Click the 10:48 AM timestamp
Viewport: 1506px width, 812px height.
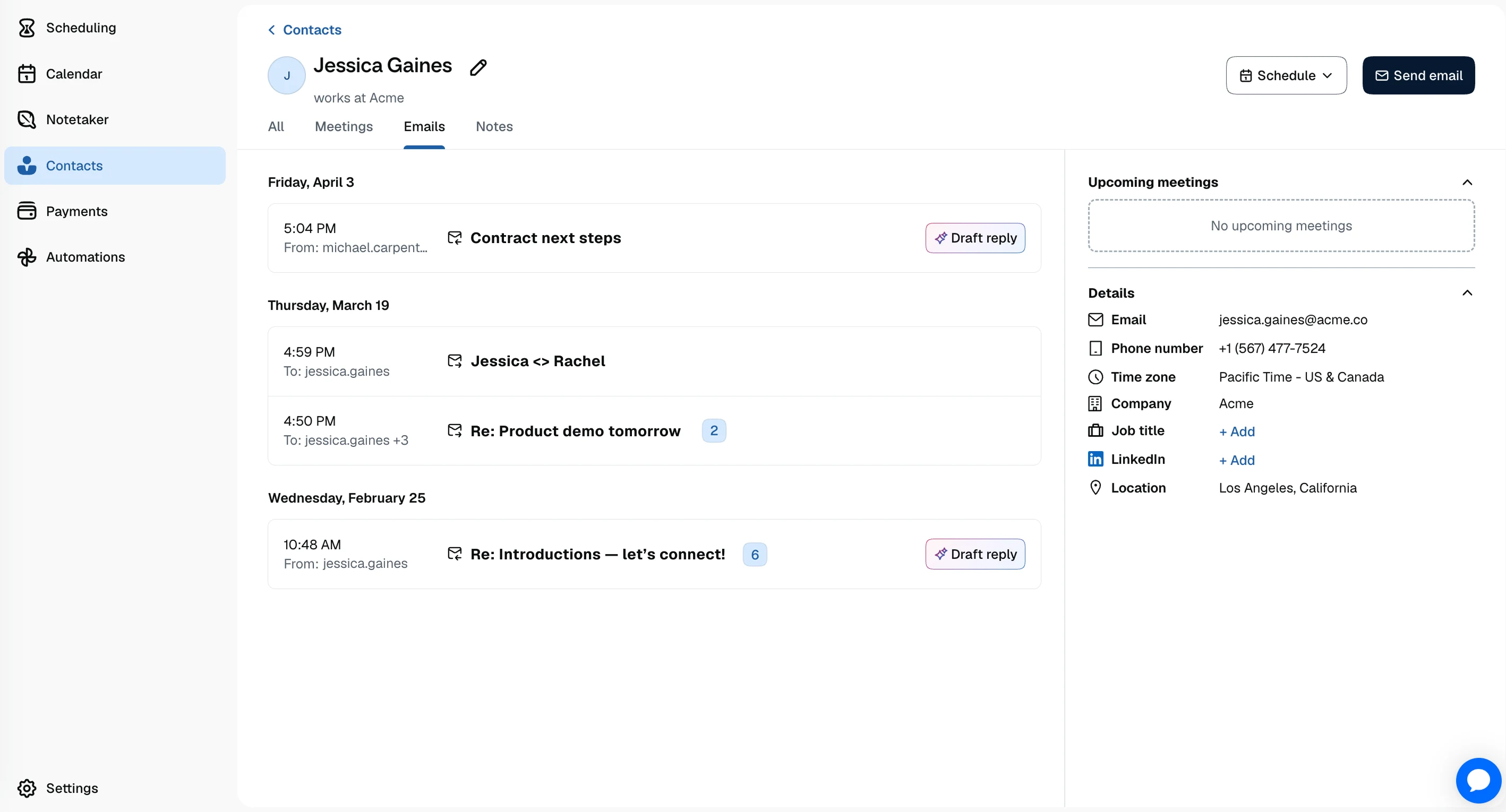pos(312,545)
